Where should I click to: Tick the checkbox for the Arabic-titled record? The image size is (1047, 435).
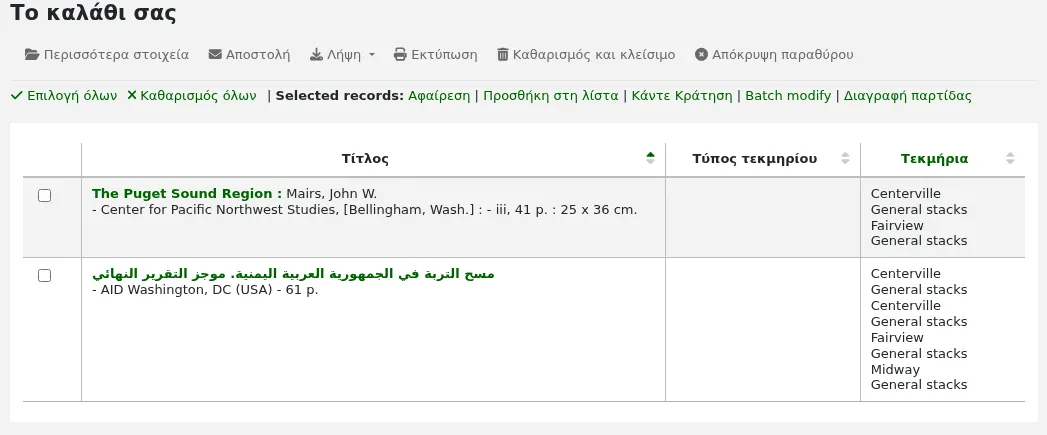[x=44, y=275]
